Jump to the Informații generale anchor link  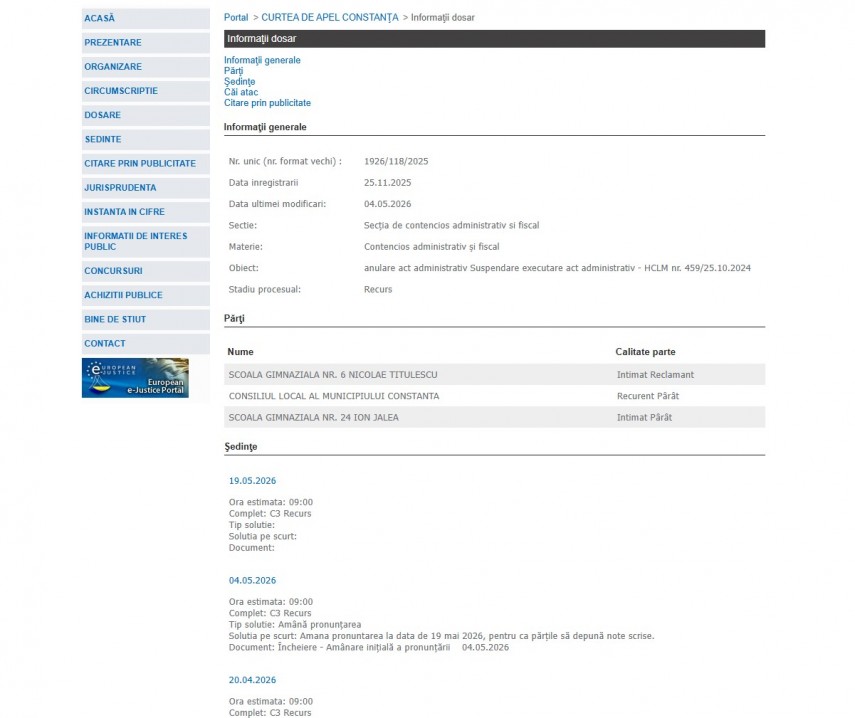coord(262,60)
